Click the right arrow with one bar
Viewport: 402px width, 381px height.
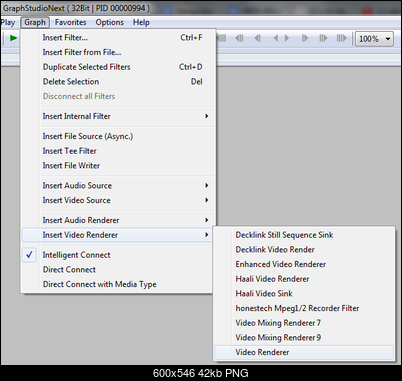pyautogui.click(x=305, y=38)
